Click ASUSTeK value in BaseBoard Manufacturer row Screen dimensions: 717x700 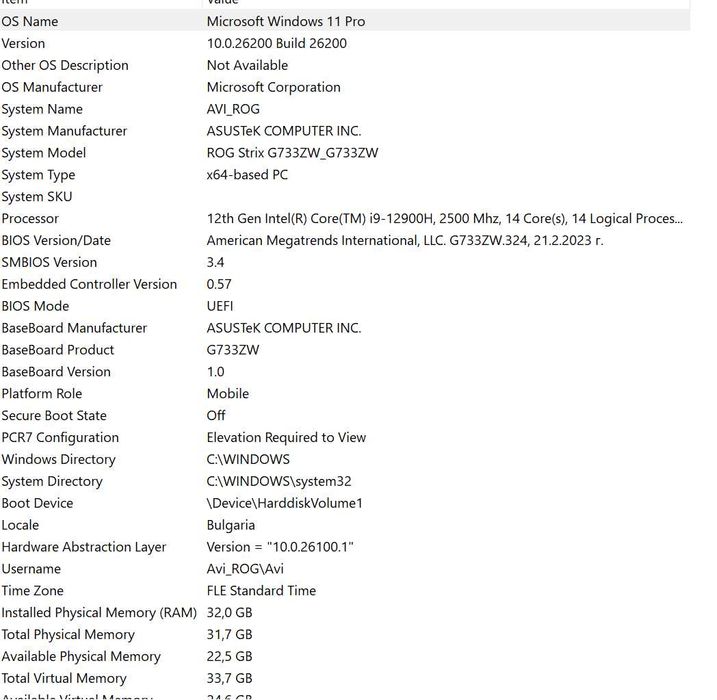(x=284, y=328)
